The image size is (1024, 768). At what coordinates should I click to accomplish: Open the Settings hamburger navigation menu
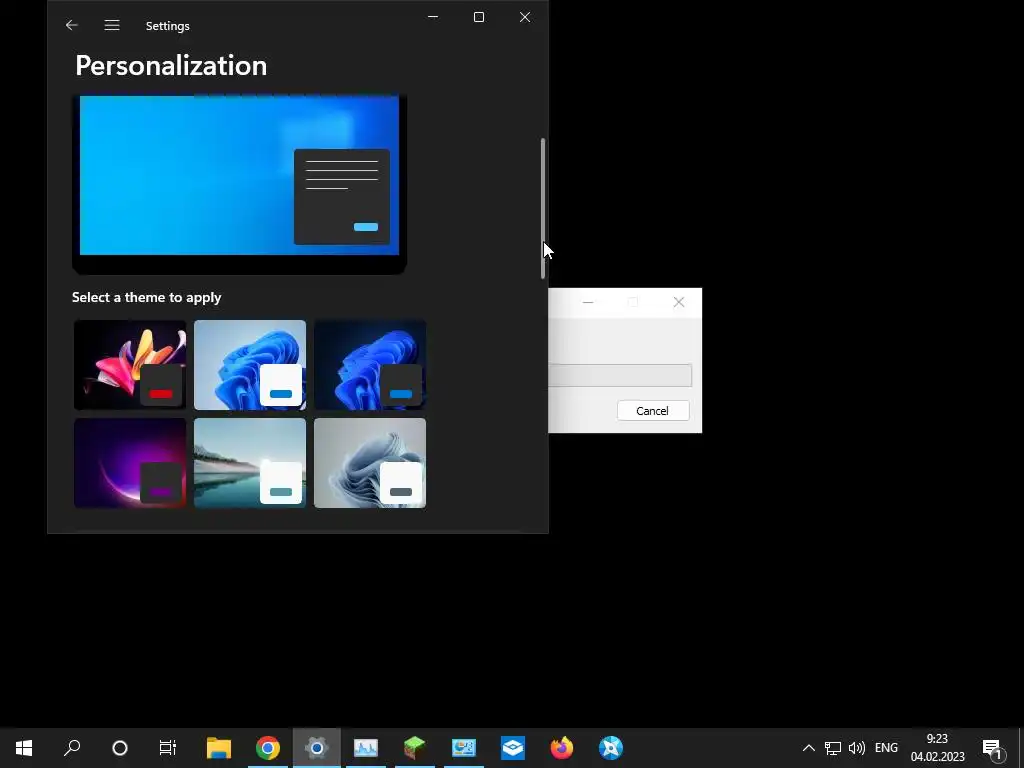click(x=112, y=25)
